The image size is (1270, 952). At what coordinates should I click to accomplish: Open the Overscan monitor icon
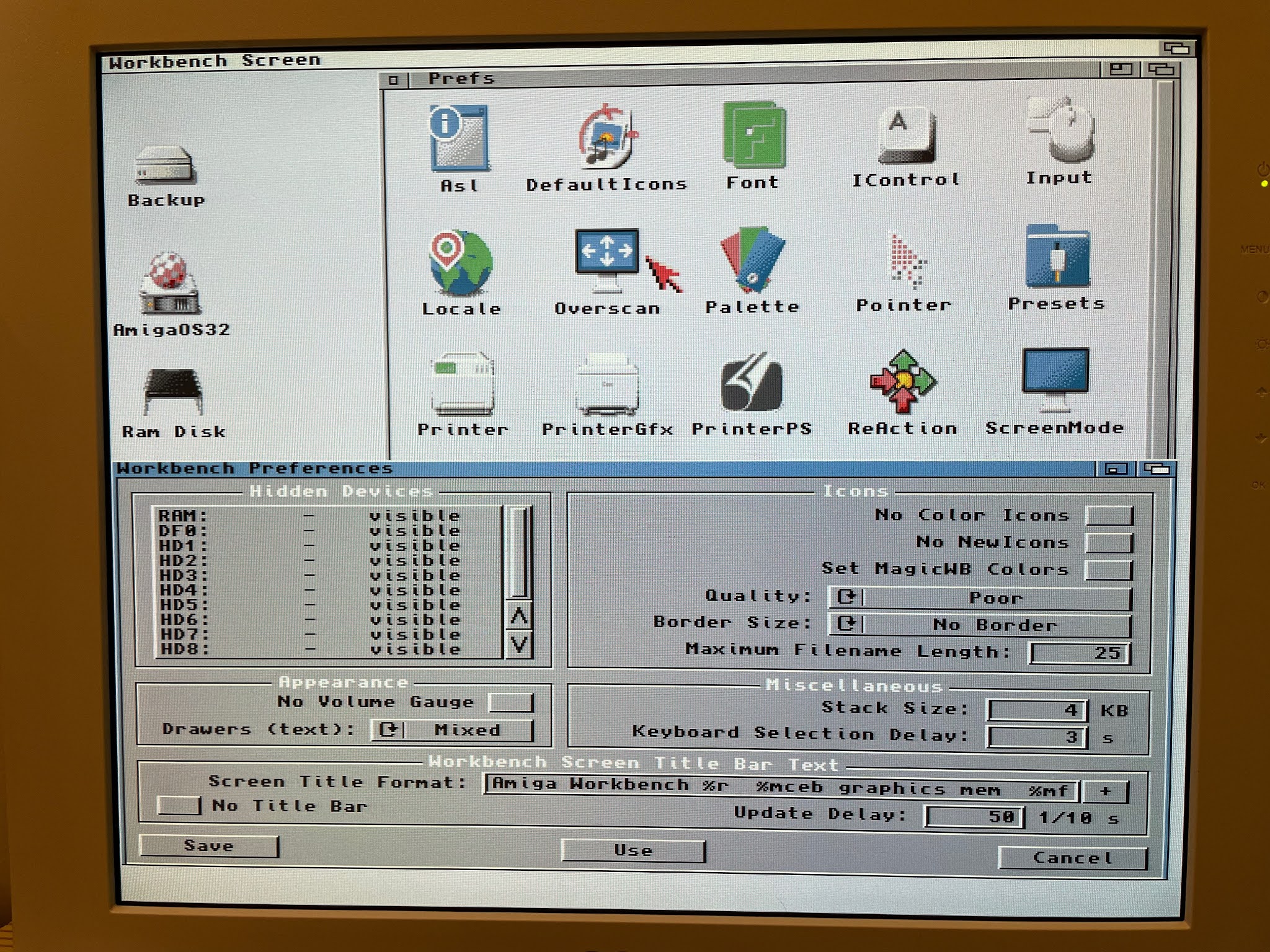[x=607, y=260]
